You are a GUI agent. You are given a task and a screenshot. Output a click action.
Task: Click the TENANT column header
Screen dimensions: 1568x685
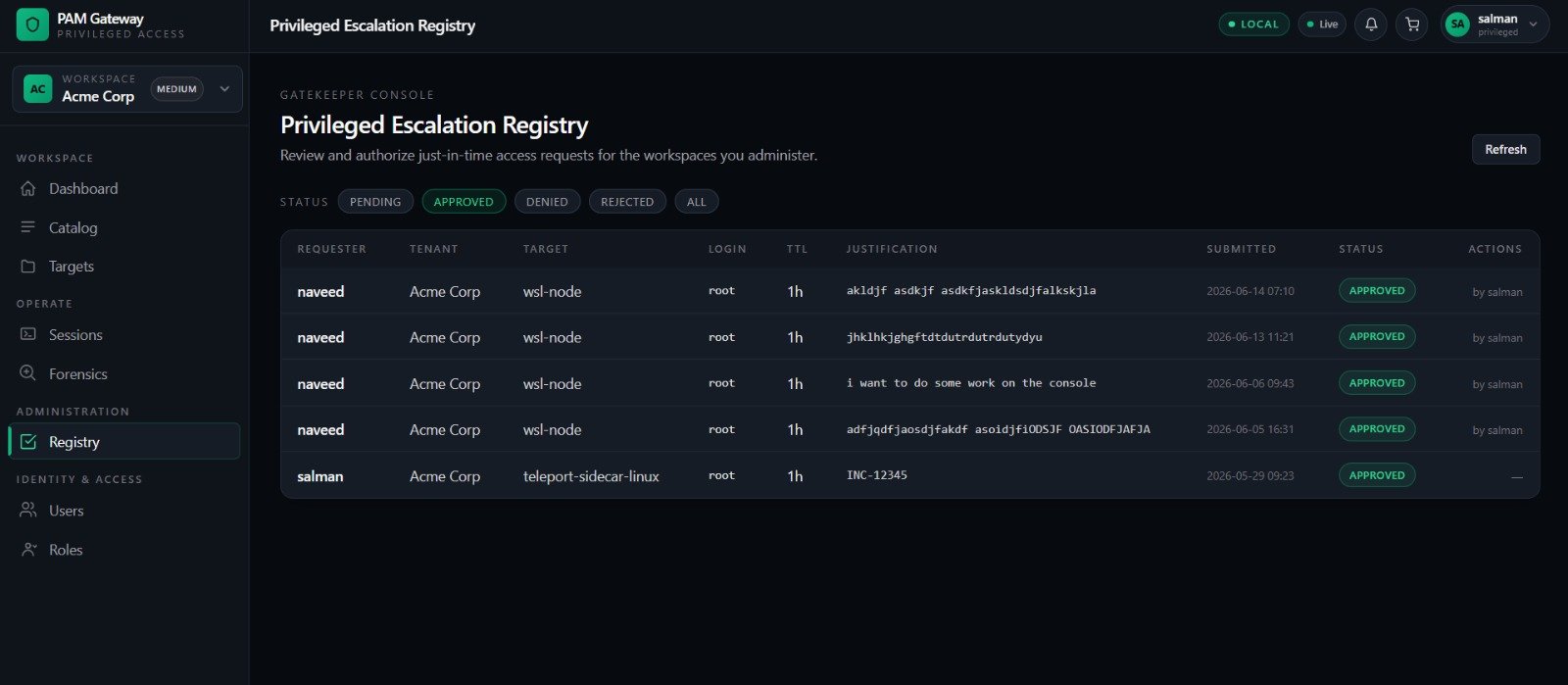[x=433, y=249]
